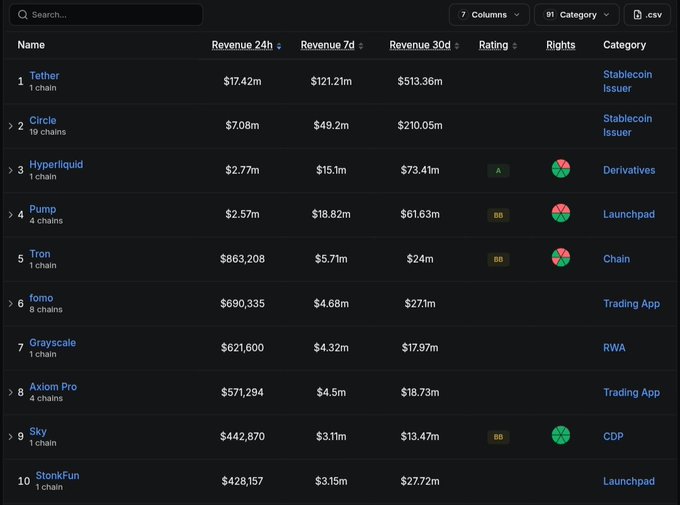Expand the Sky row

tap(10, 437)
